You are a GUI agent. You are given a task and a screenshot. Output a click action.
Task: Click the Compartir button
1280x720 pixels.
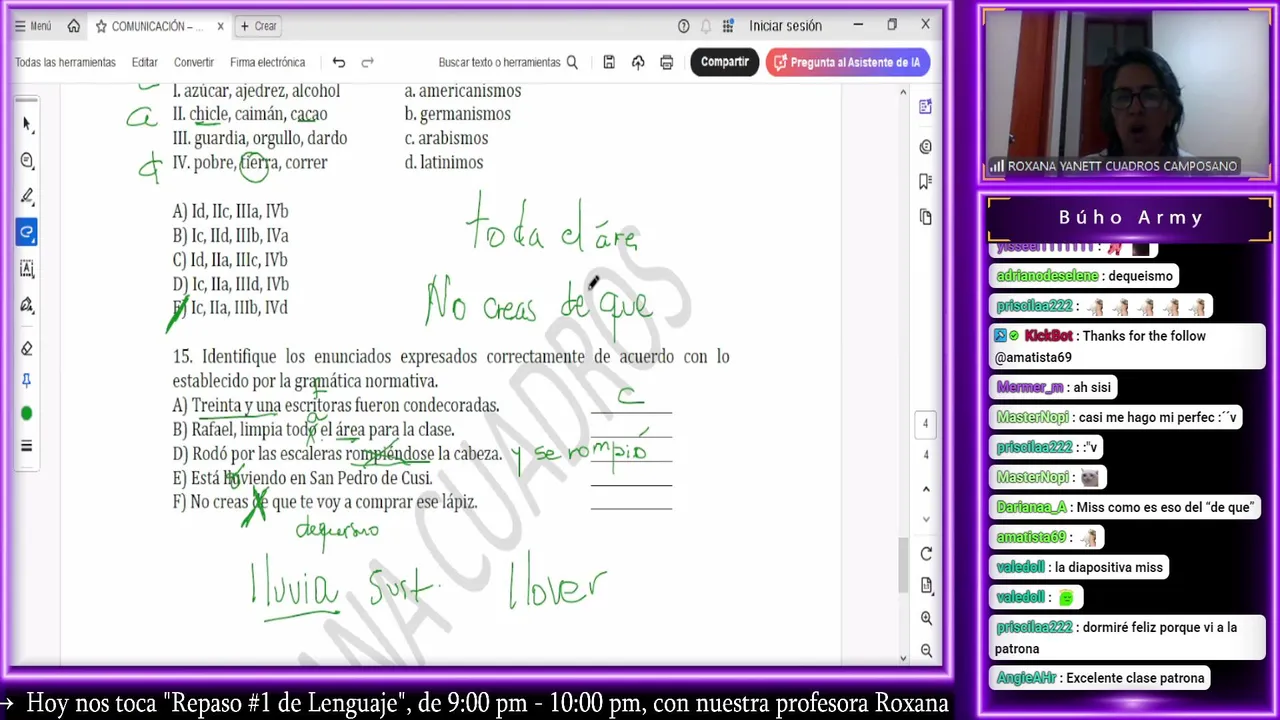coord(724,62)
